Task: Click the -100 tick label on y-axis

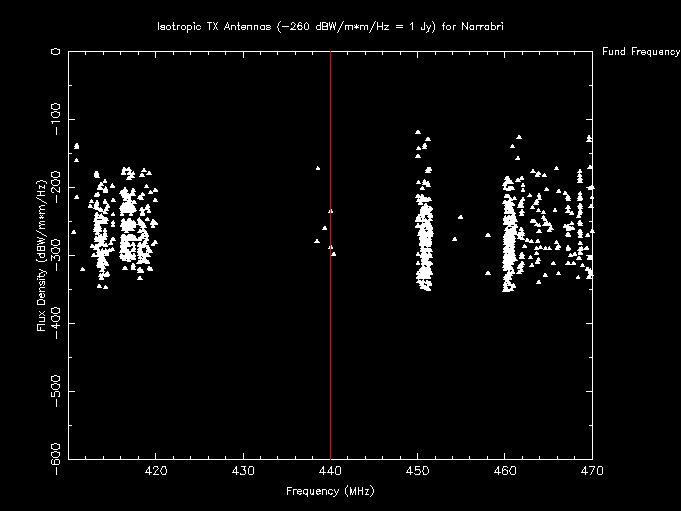Action: (56, 119)
